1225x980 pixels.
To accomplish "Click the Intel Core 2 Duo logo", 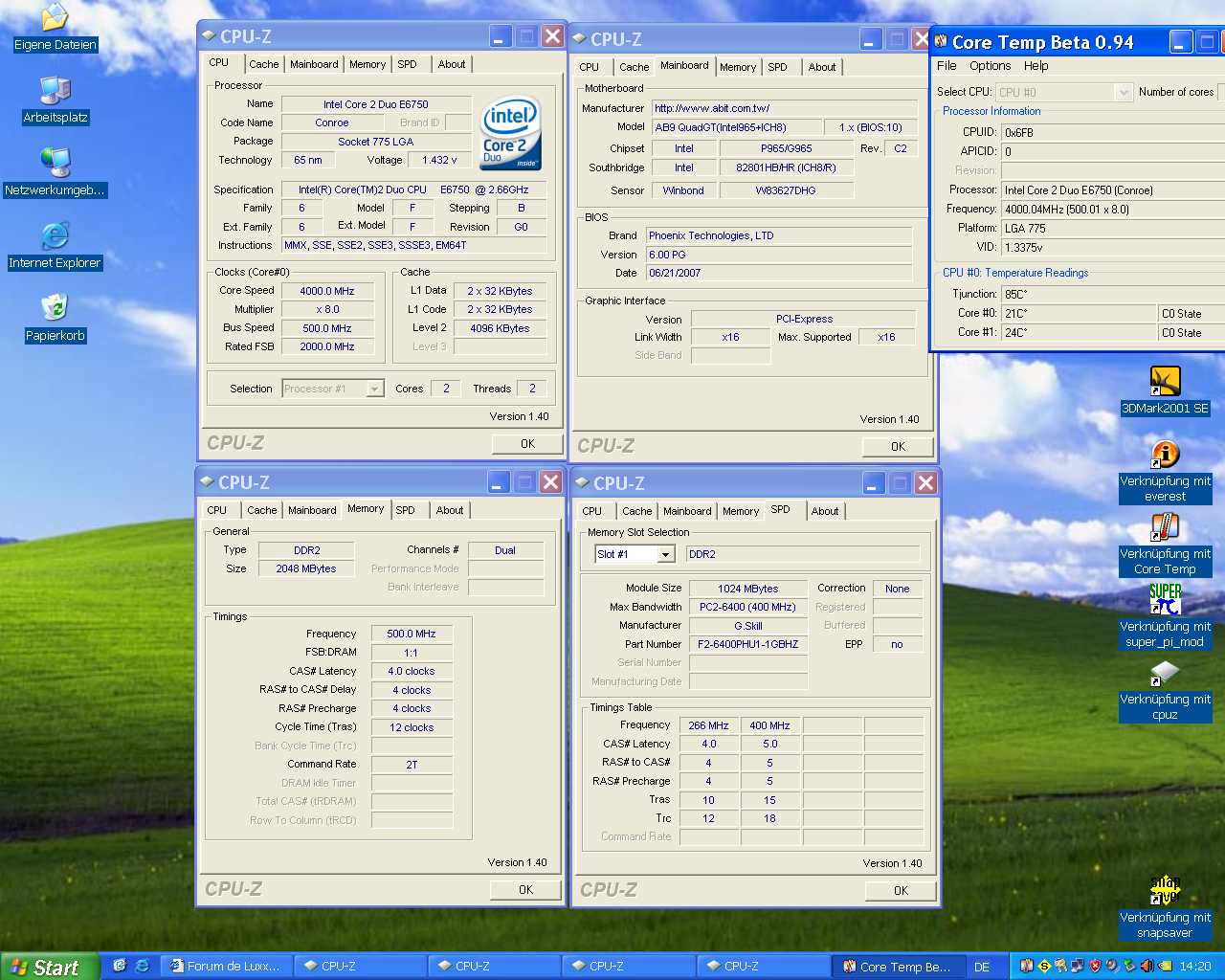I will 511,133.
